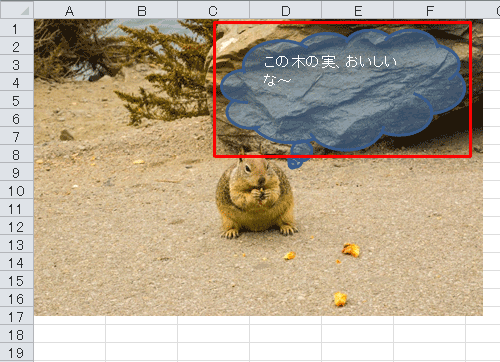Click the small thought bubble tail circle

pyautogui.click(x=294, y=163)
